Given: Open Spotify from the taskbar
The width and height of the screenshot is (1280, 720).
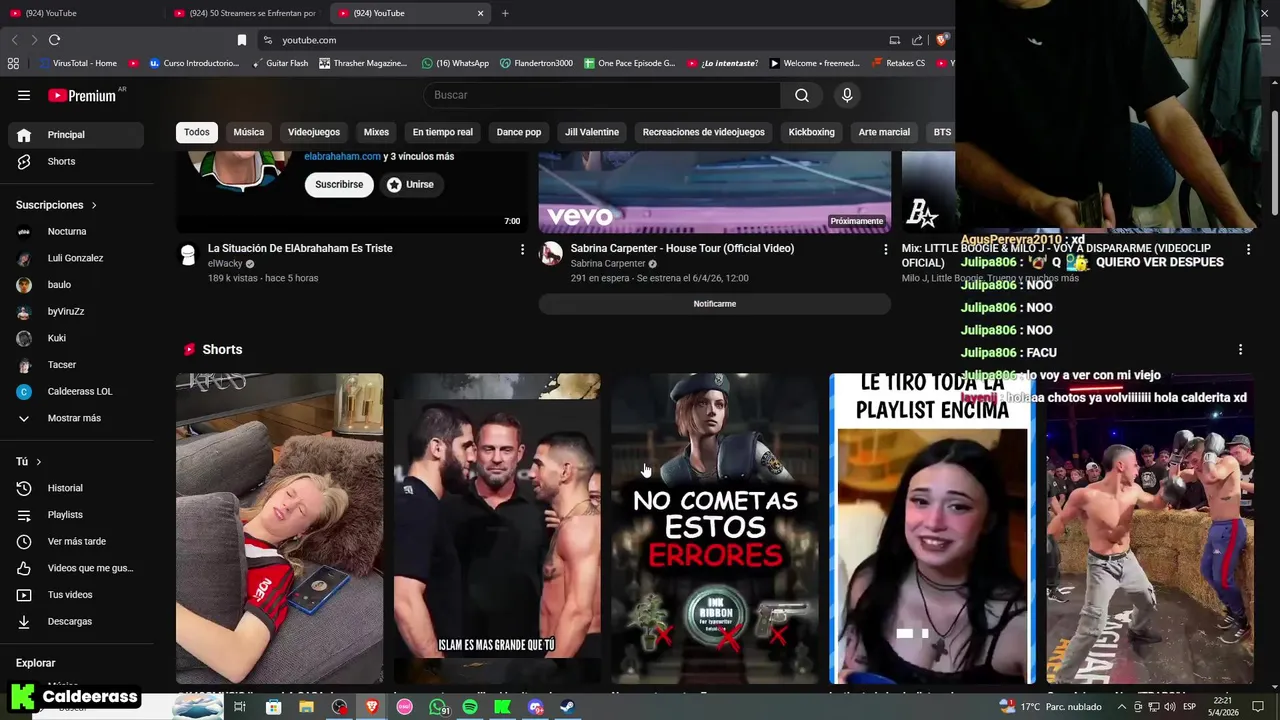Looking at the screenshot, I should pos(470,707).
